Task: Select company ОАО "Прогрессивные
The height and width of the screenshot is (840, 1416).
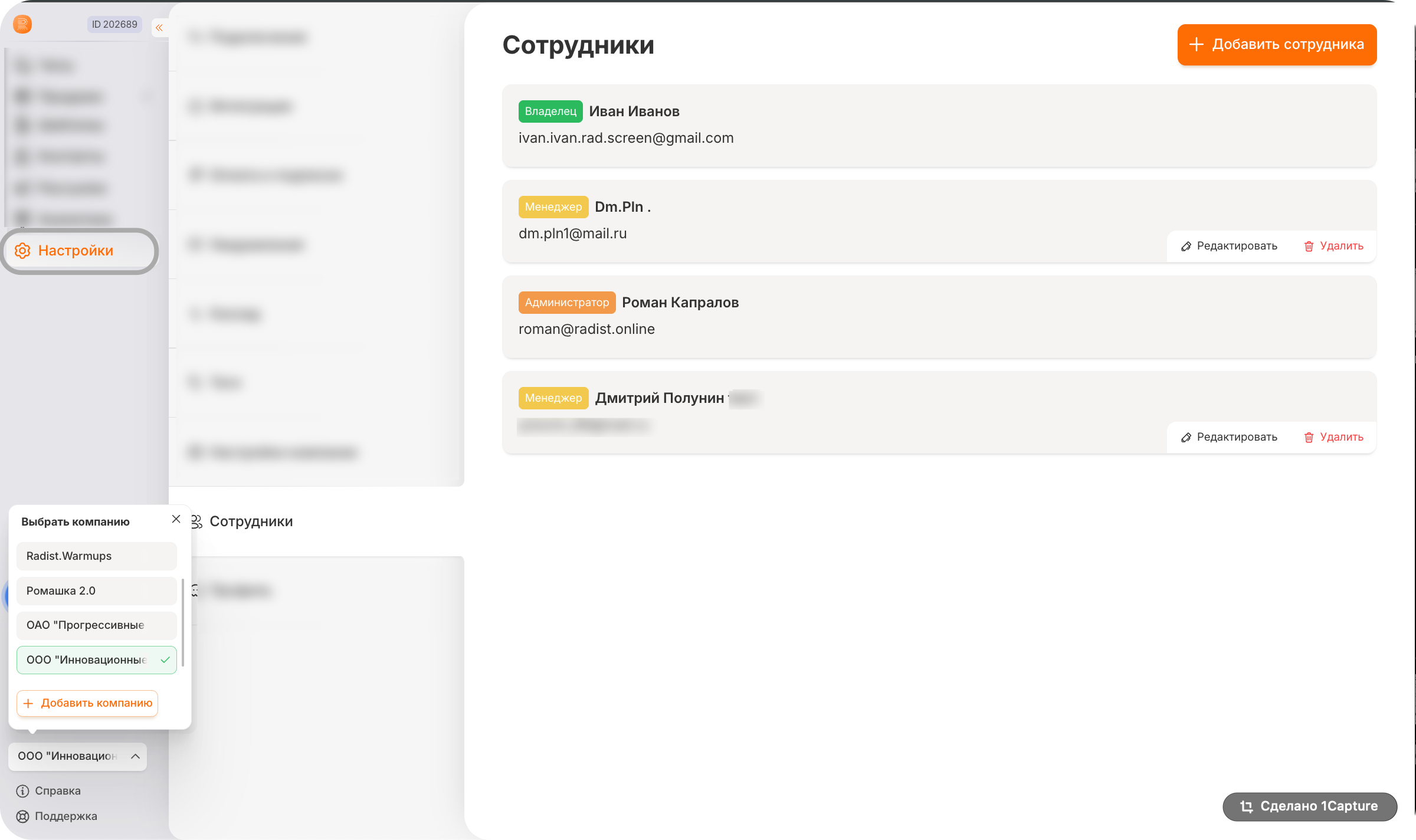Action: (97, 625)
